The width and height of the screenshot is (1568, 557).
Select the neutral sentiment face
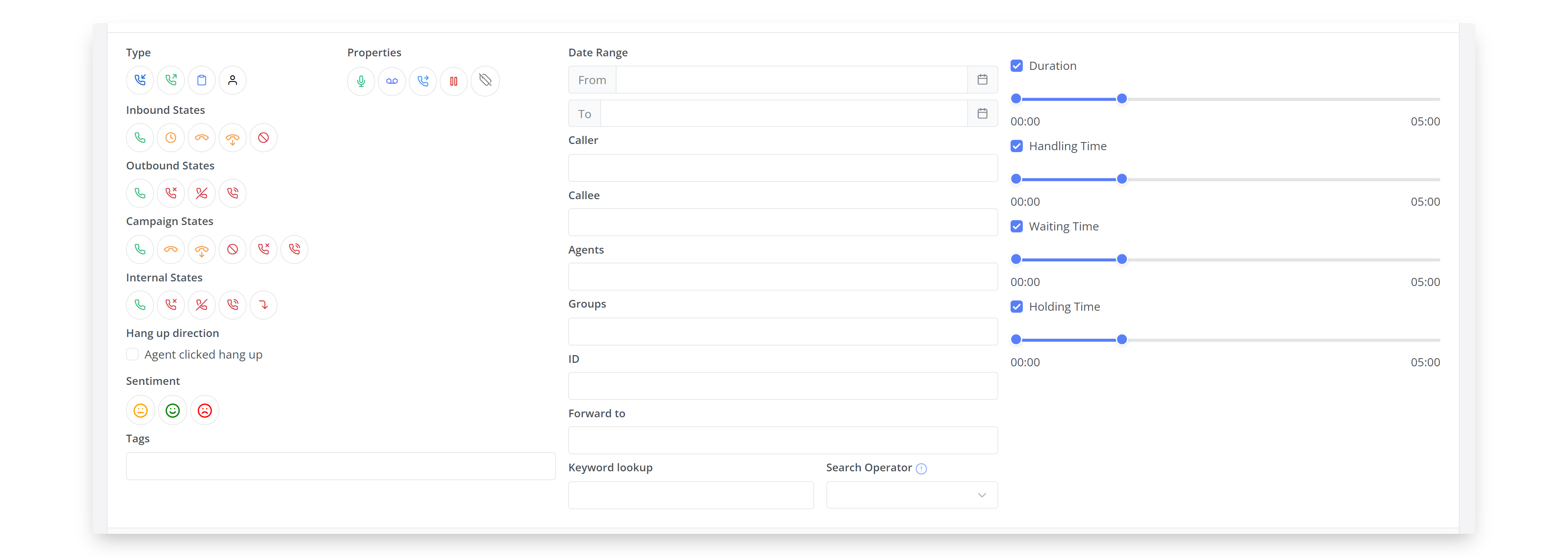pos(141,411)
